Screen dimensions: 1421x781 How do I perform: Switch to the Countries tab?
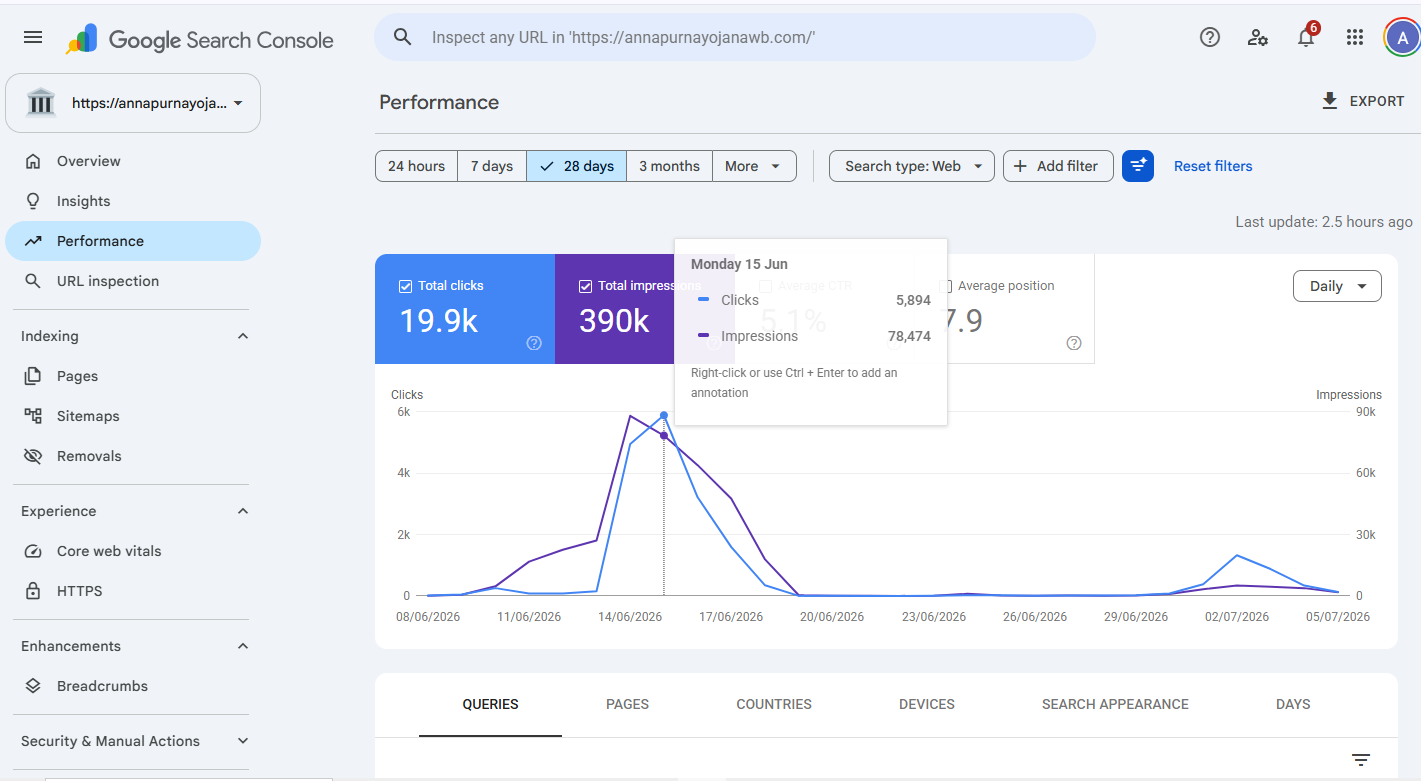(x=774, y=704)
